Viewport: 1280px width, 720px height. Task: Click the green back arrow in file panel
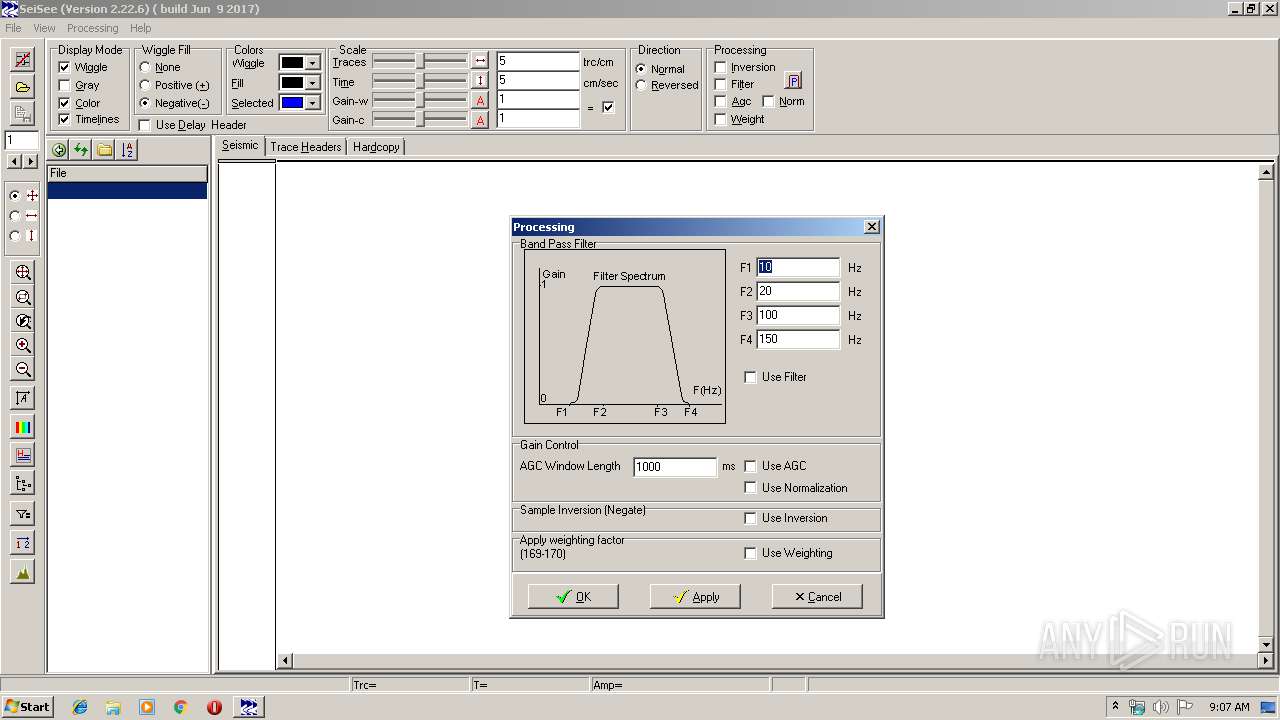(59, 150)
